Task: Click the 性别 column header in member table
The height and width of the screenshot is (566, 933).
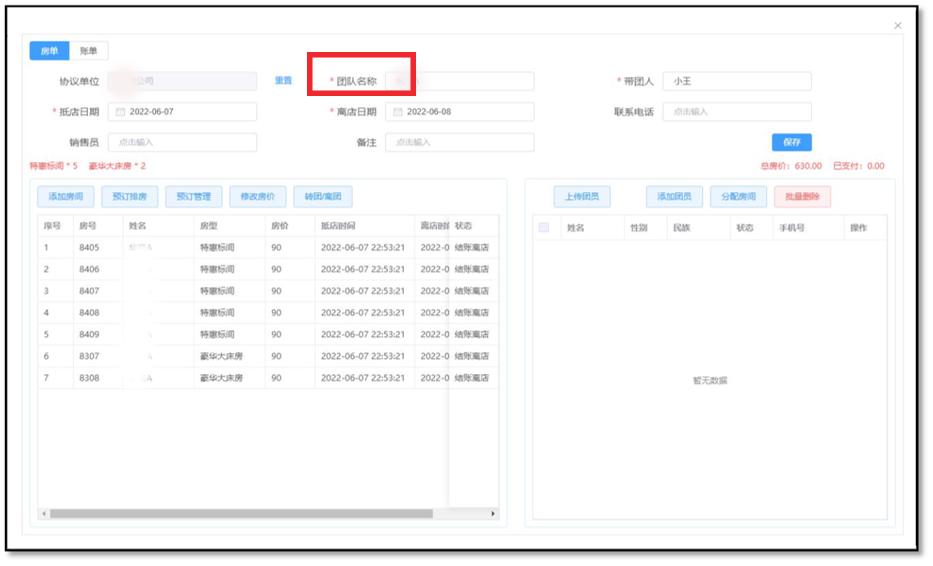Action: [x=639, y=227]
